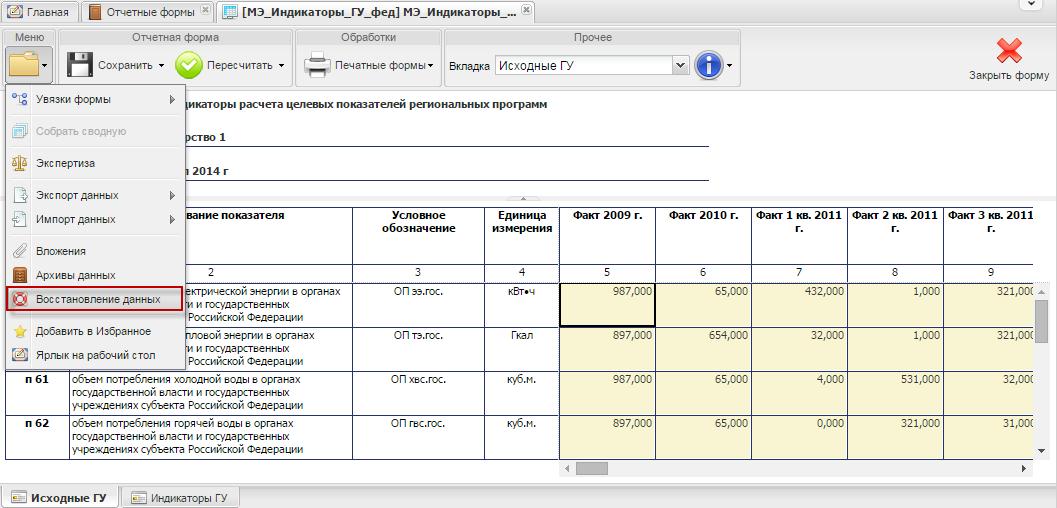
Task: Open the Импорт данных submenu
Action: click(95, 220)
